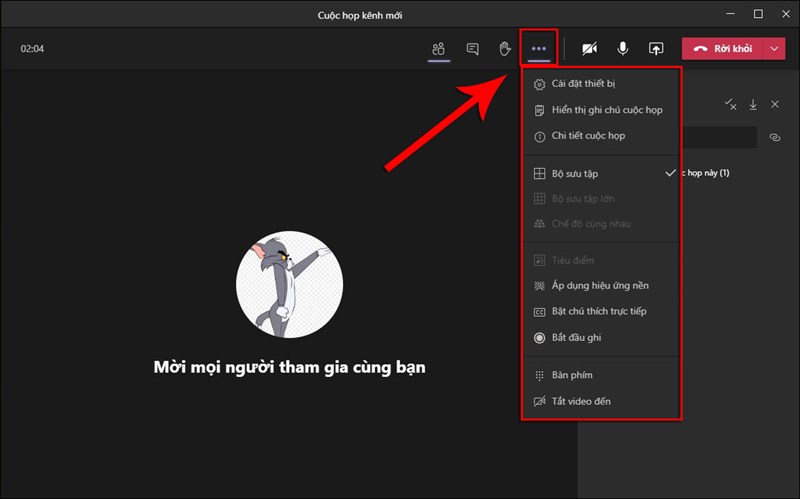
Task: Click the invite search field in panel
Action: (719, 138)
